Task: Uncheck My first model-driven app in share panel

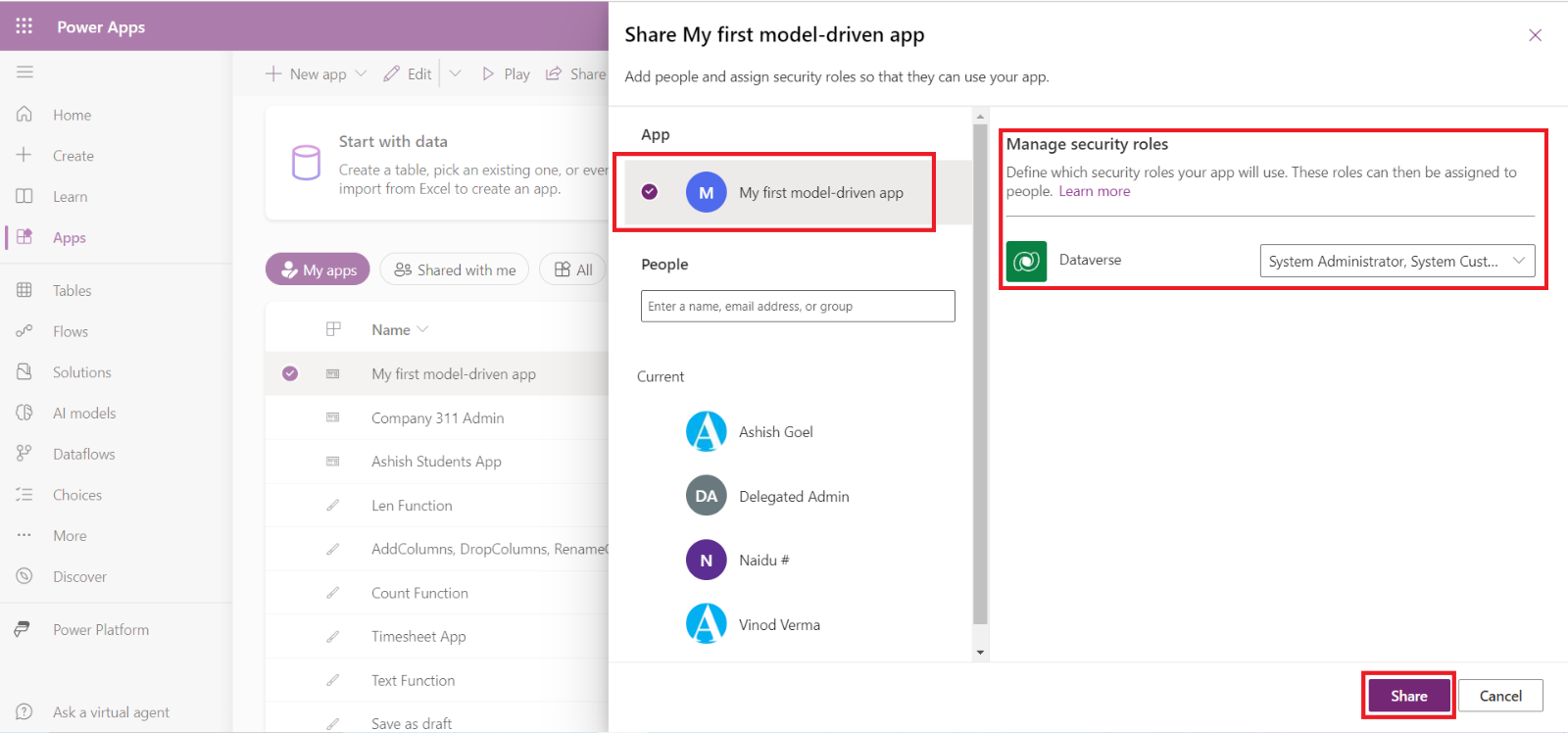Action: (x=650, y=192)
